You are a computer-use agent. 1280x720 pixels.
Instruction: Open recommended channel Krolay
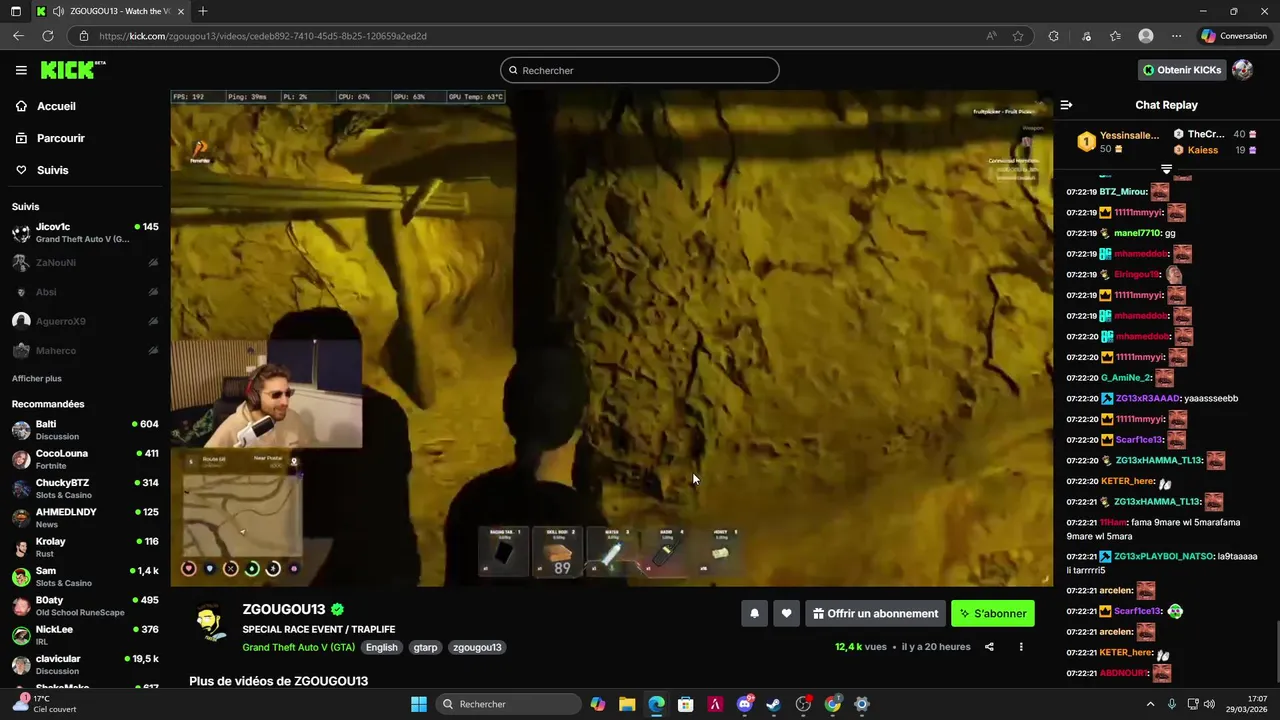pyautogui.click(x=85, y=547)
